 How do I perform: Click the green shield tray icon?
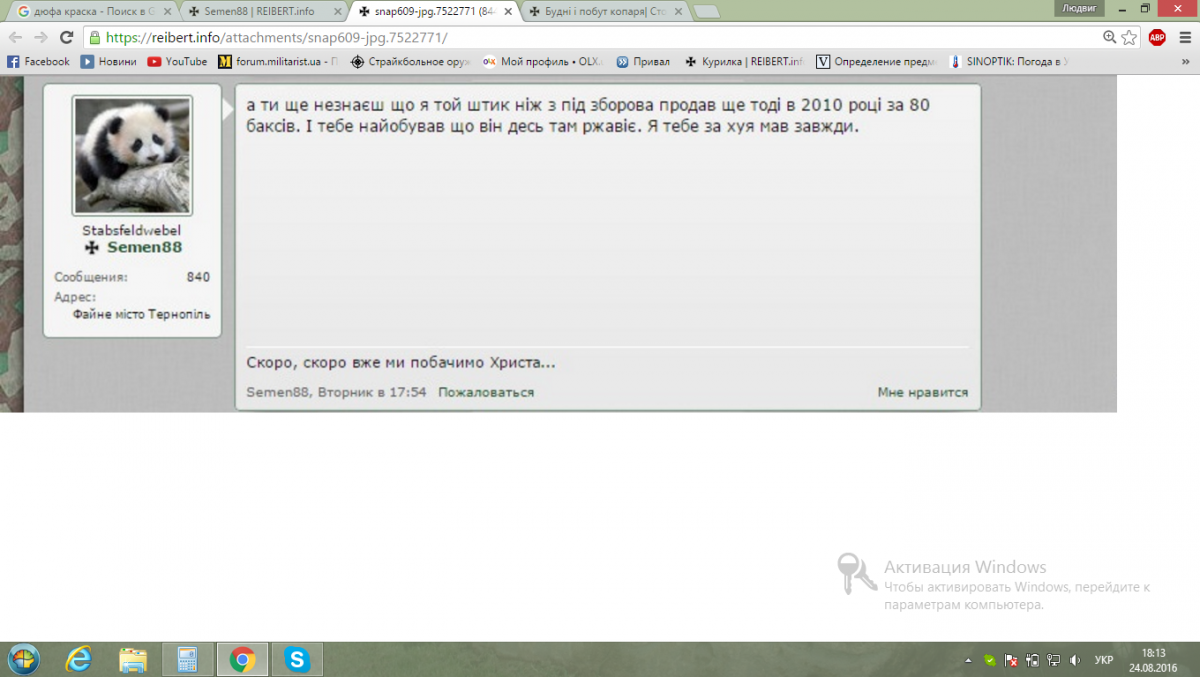pos(990,660)
